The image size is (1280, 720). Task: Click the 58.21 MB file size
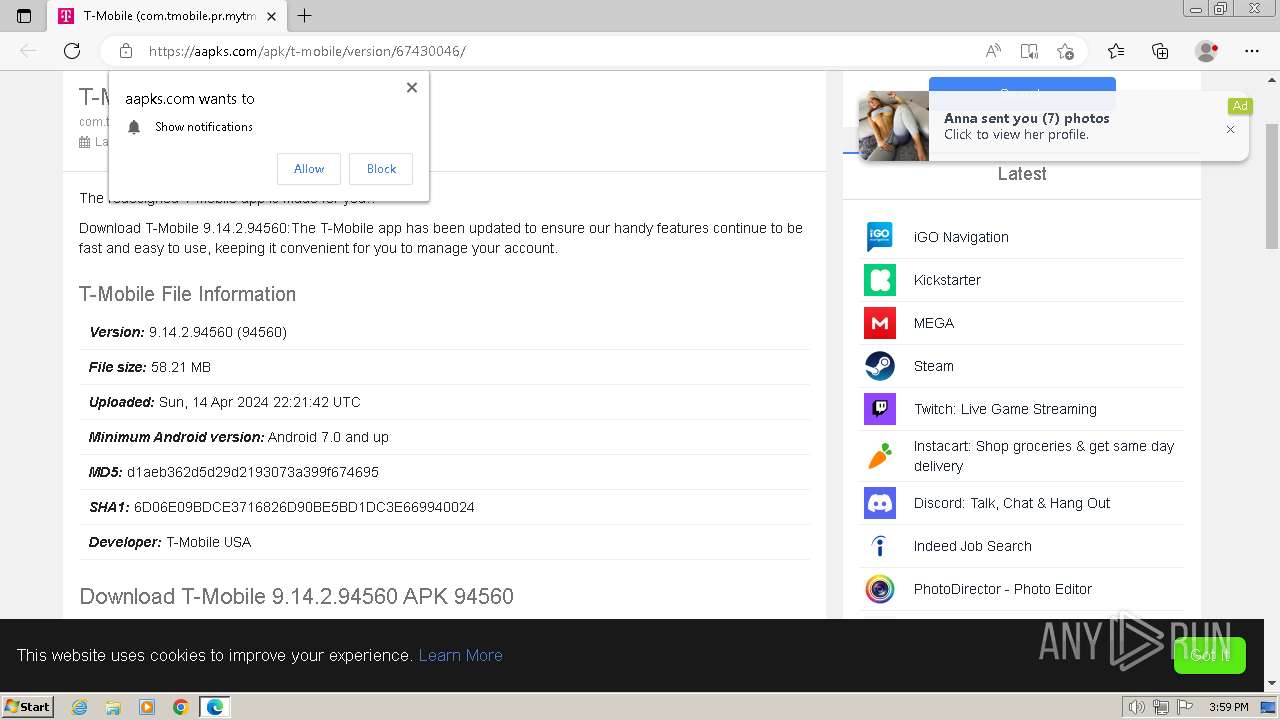[x=181, y=367]
